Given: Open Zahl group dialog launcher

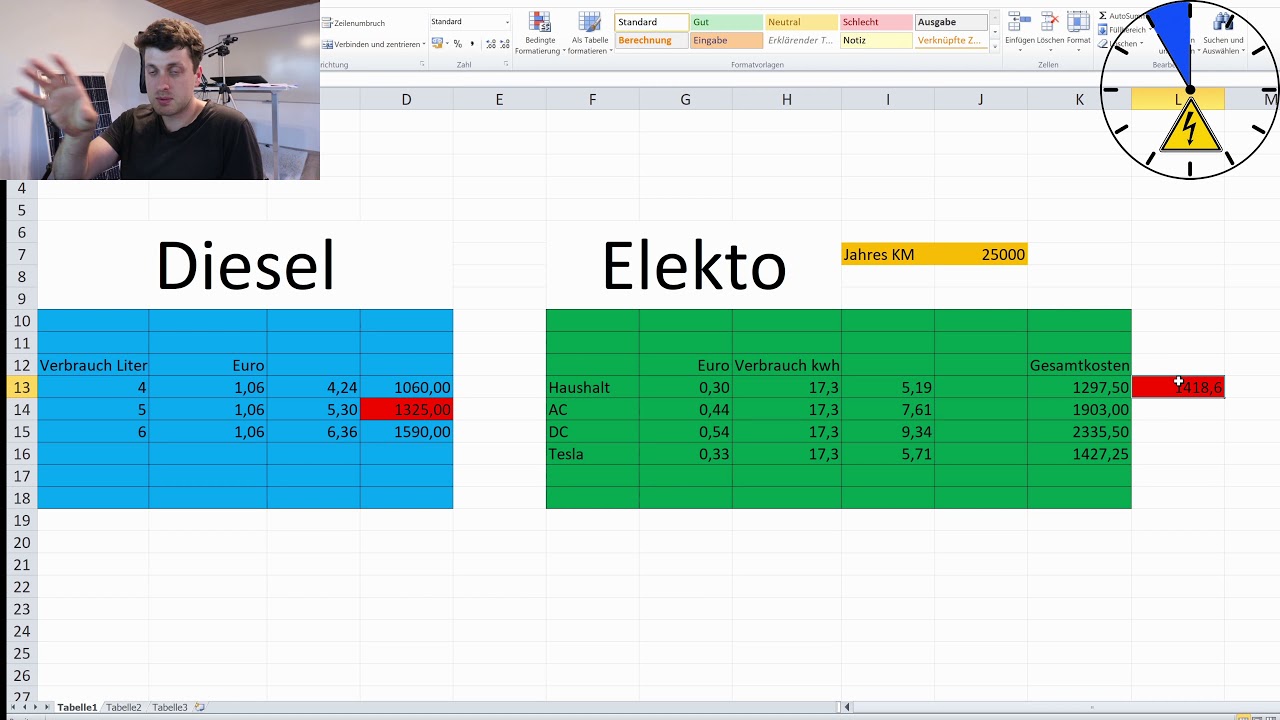Looking at the screenshot, I should 506,64.
